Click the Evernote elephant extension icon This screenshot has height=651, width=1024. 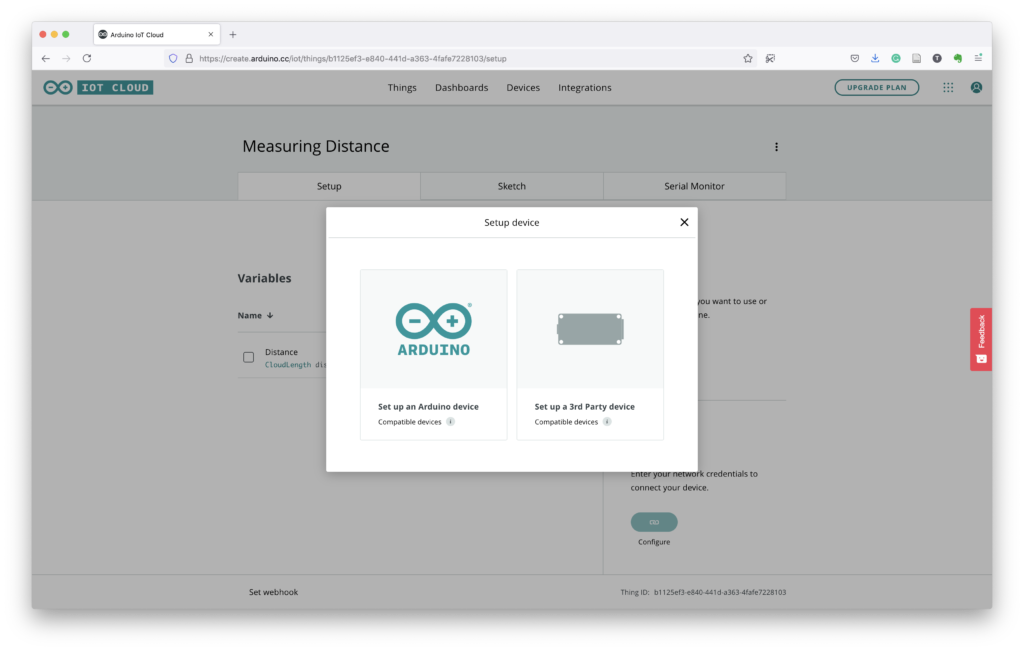[x=957, y=58]
